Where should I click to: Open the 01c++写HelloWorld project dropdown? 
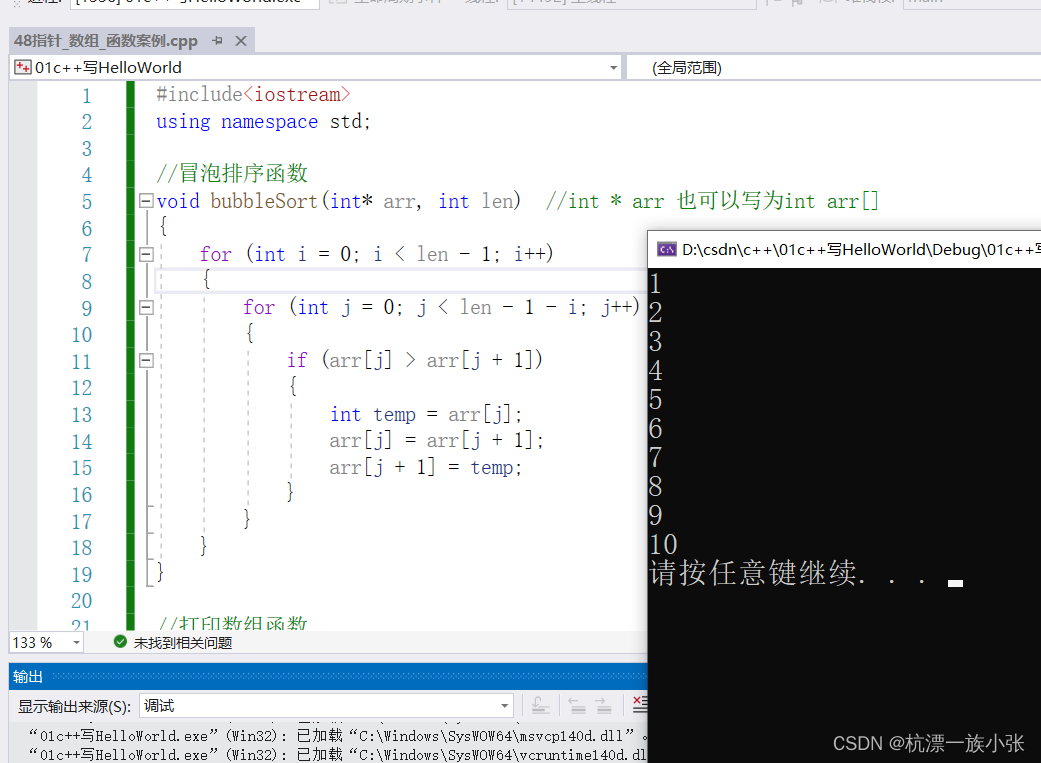point(613,68)
